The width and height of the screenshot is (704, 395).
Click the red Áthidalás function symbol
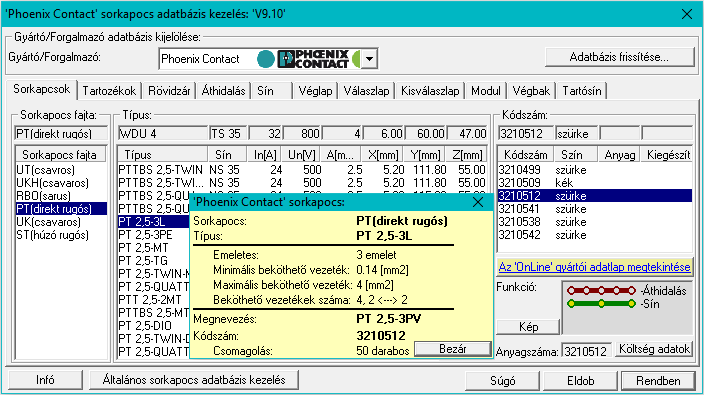601,291
